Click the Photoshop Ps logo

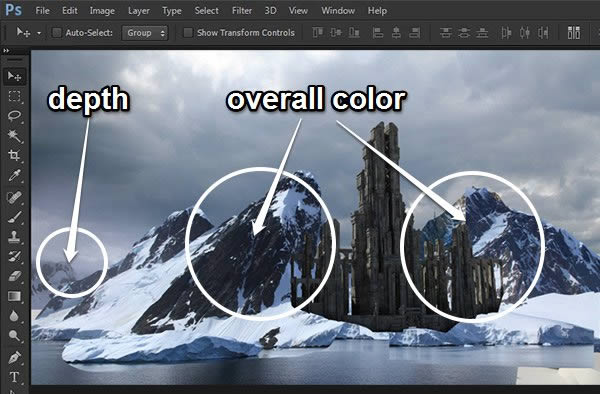[13, 10]
